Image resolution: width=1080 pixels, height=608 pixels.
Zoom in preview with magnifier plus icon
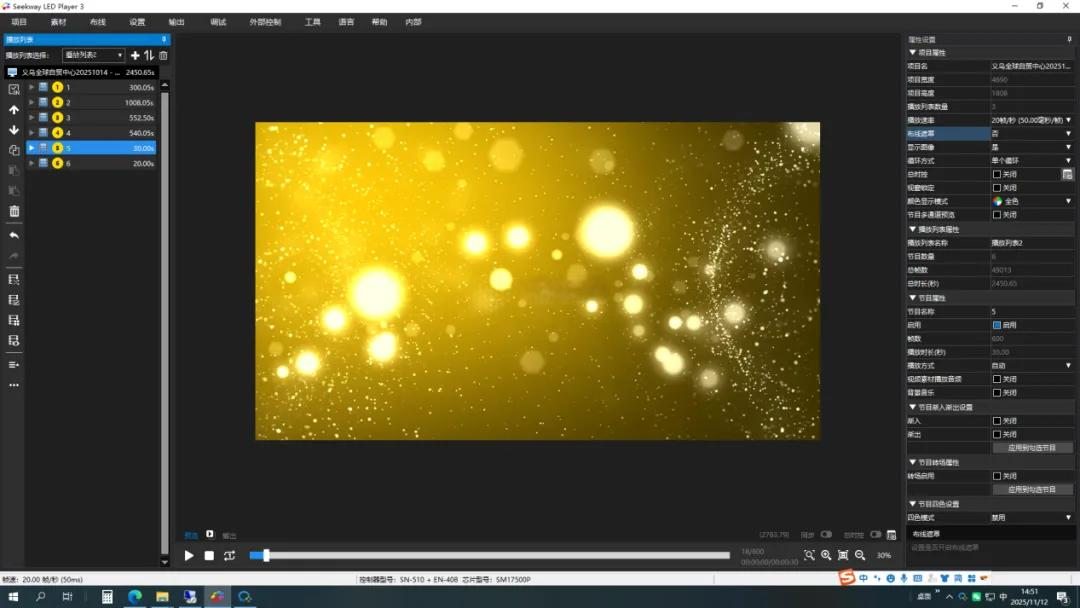826,555
